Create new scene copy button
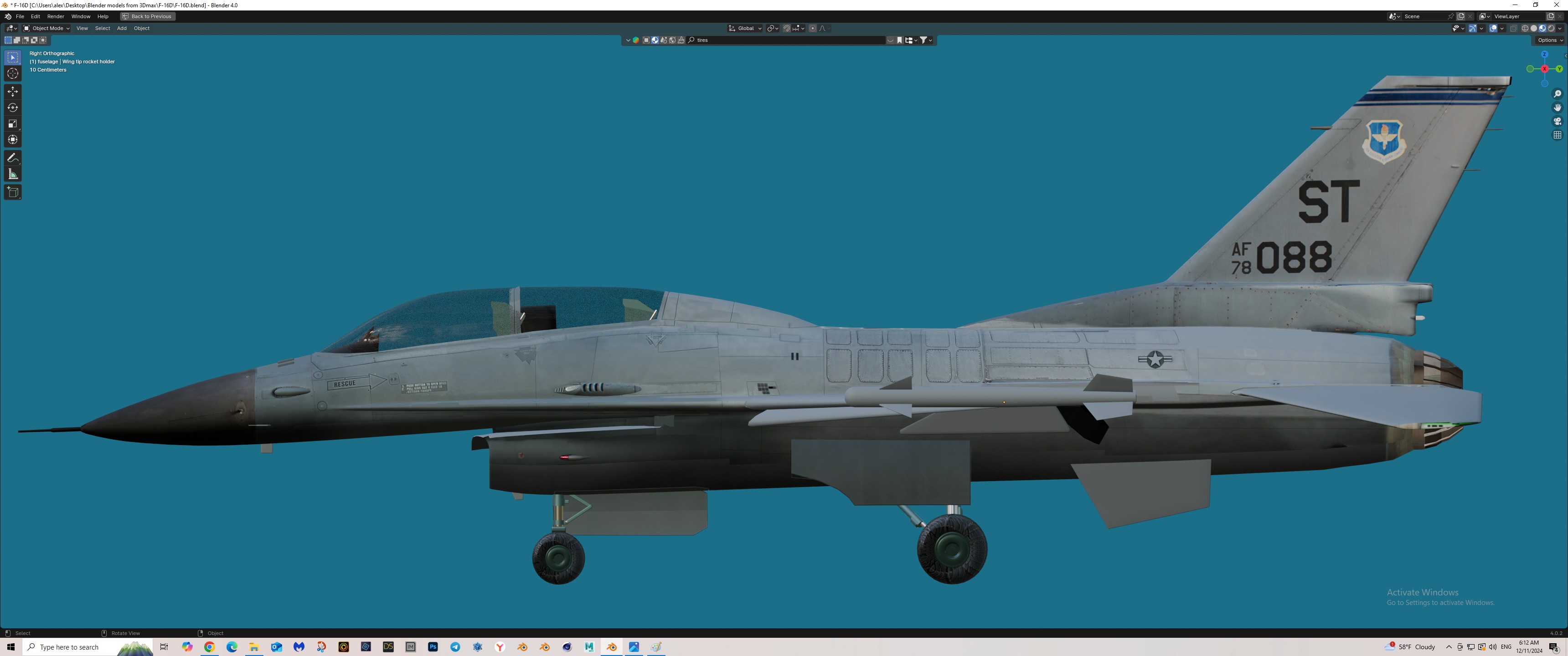Image resolution: width=1568 pixels, height=656 pixels. [x=1461, y=16]
